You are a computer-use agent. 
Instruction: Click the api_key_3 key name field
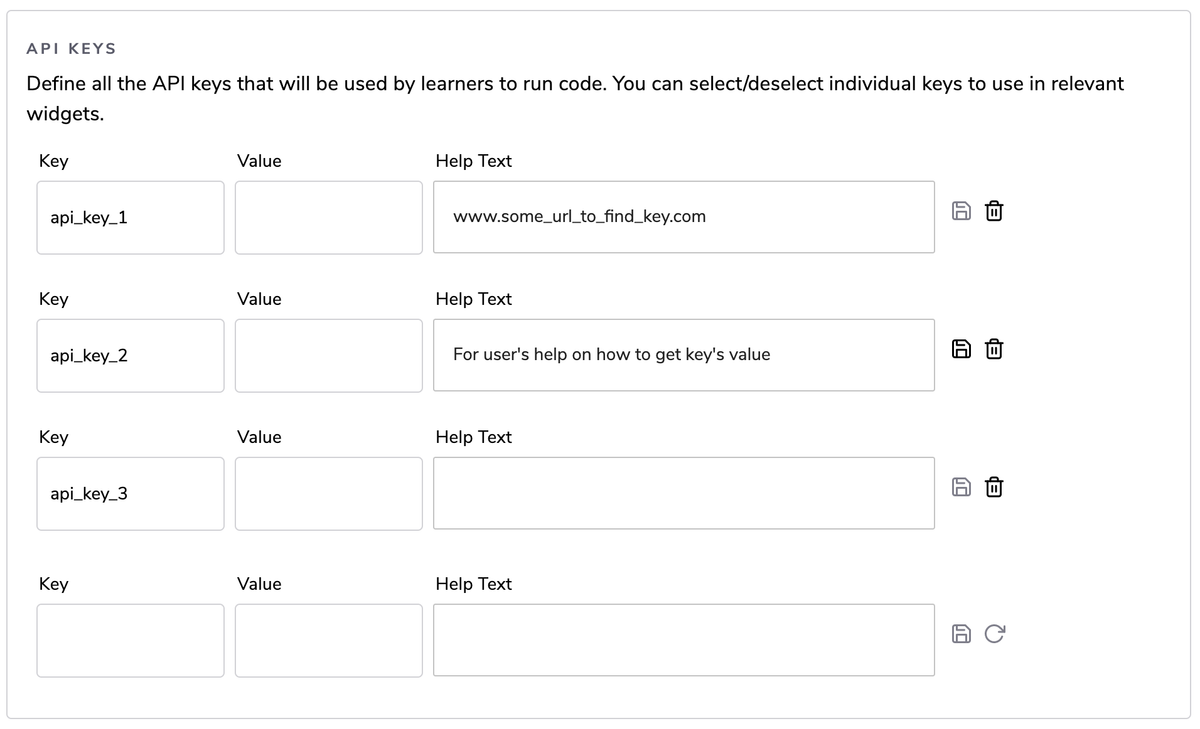(130, 493)
